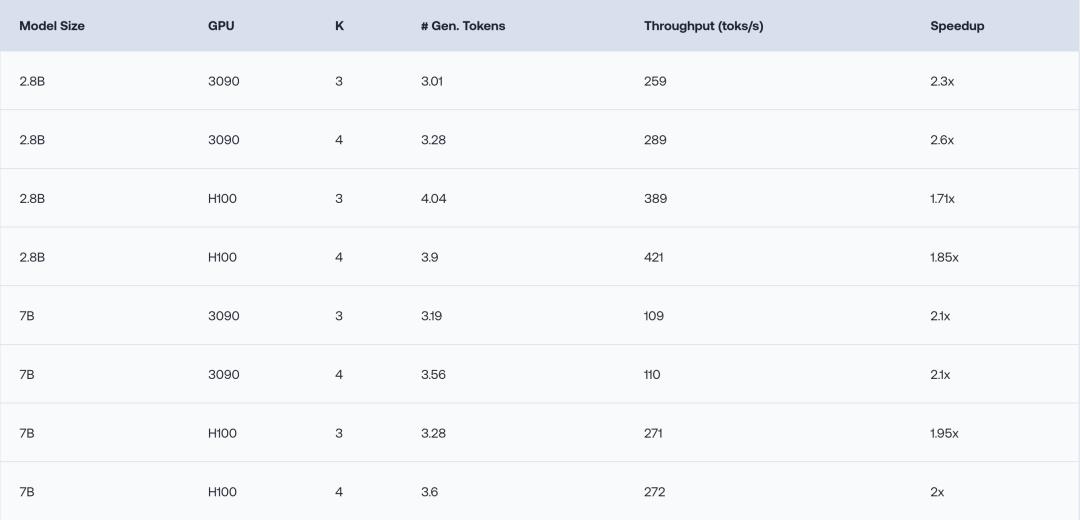Select the 3.19 generated tokens cell
Screen dimensions: 1080x520
(431, 316)
